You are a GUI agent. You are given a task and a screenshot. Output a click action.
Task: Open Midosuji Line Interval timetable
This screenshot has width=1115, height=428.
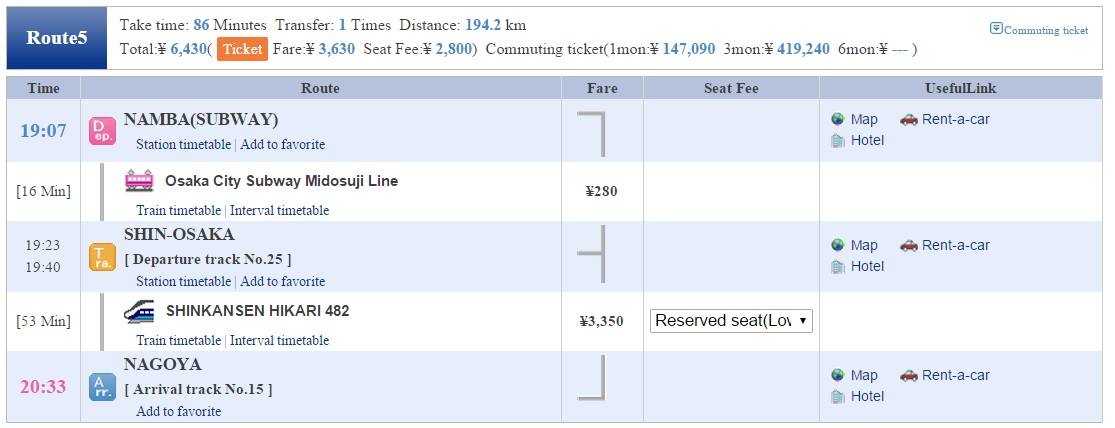[279, 210]
